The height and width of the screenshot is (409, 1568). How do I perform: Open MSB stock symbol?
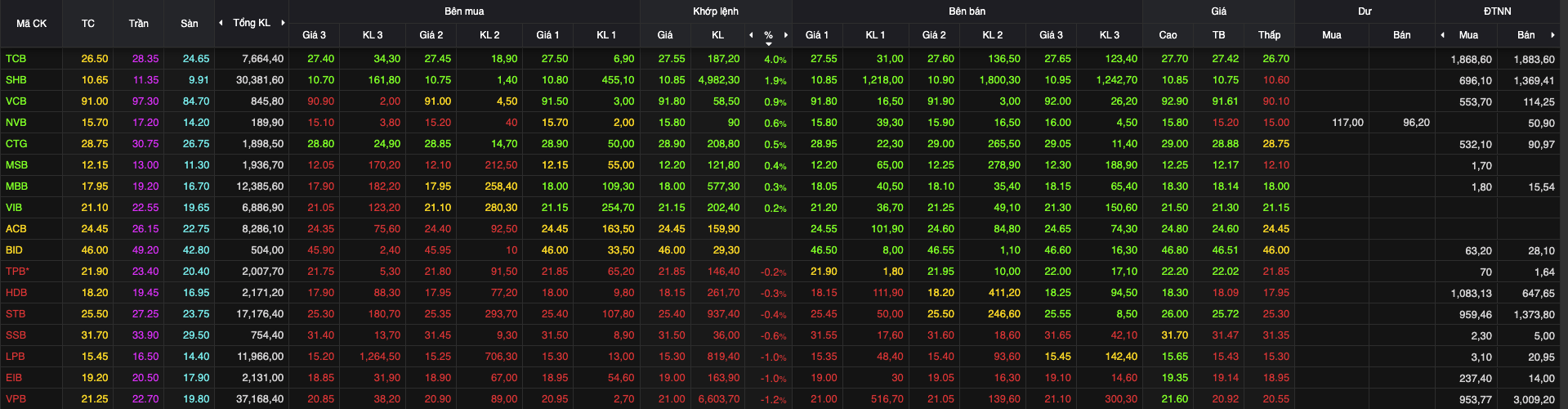[16, 165]
